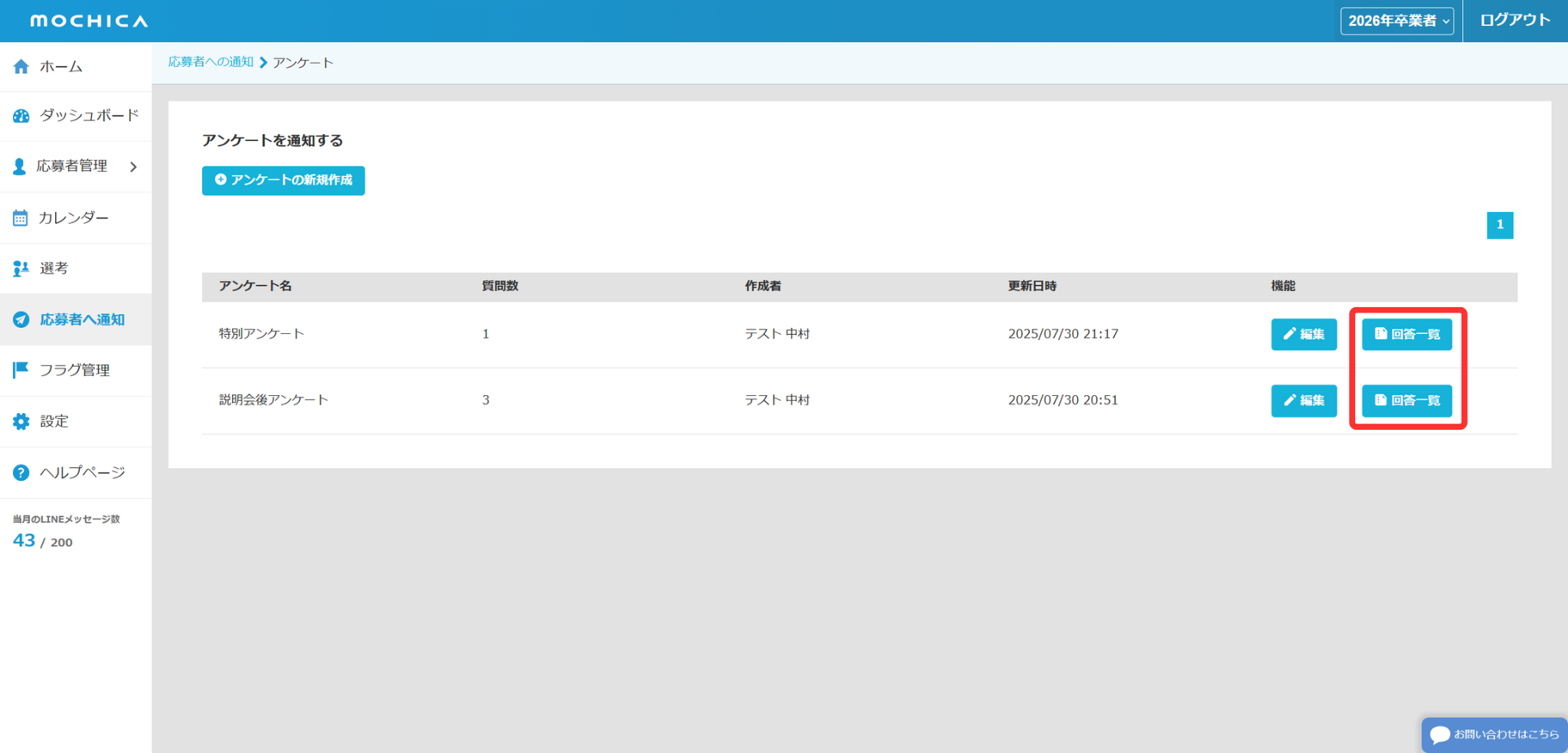Edit the 説明会後アンケート survey
This screenshot has height=753, width=1568.
1303,401
